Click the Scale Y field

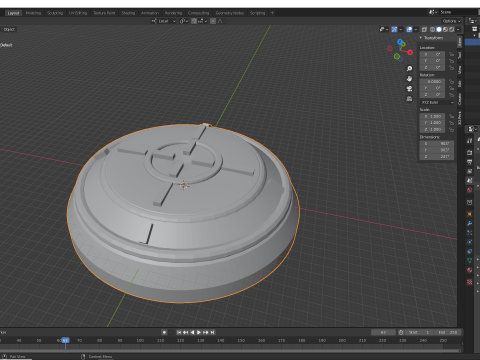coord(432,123)
